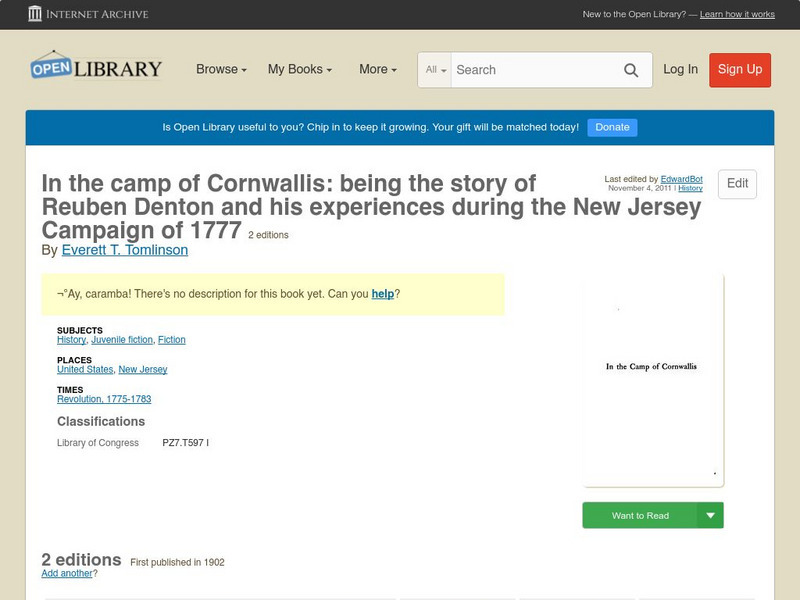This screenshot has width=800, height=600.
Task: Click the Want to Read button
Action: [640, 516]
